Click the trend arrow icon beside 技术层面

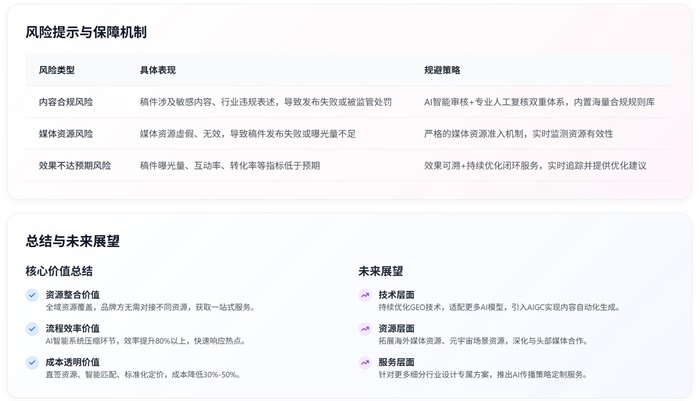tap(365, 296)
